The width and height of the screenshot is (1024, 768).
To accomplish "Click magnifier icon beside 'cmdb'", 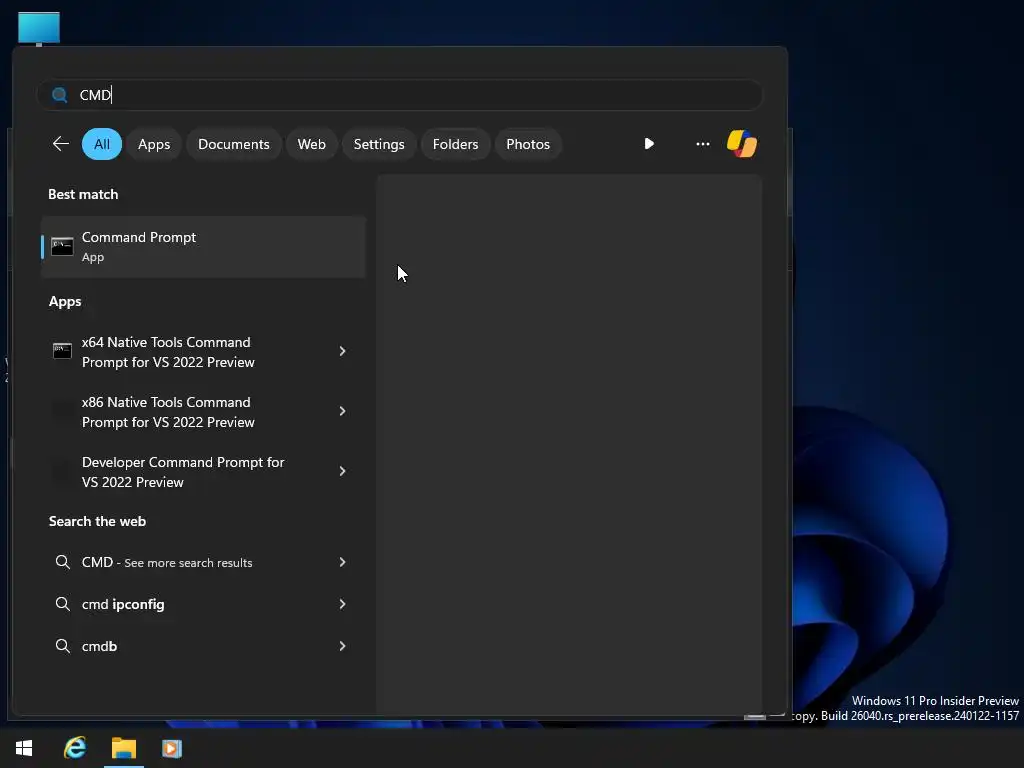I will [x=63, y=646].
